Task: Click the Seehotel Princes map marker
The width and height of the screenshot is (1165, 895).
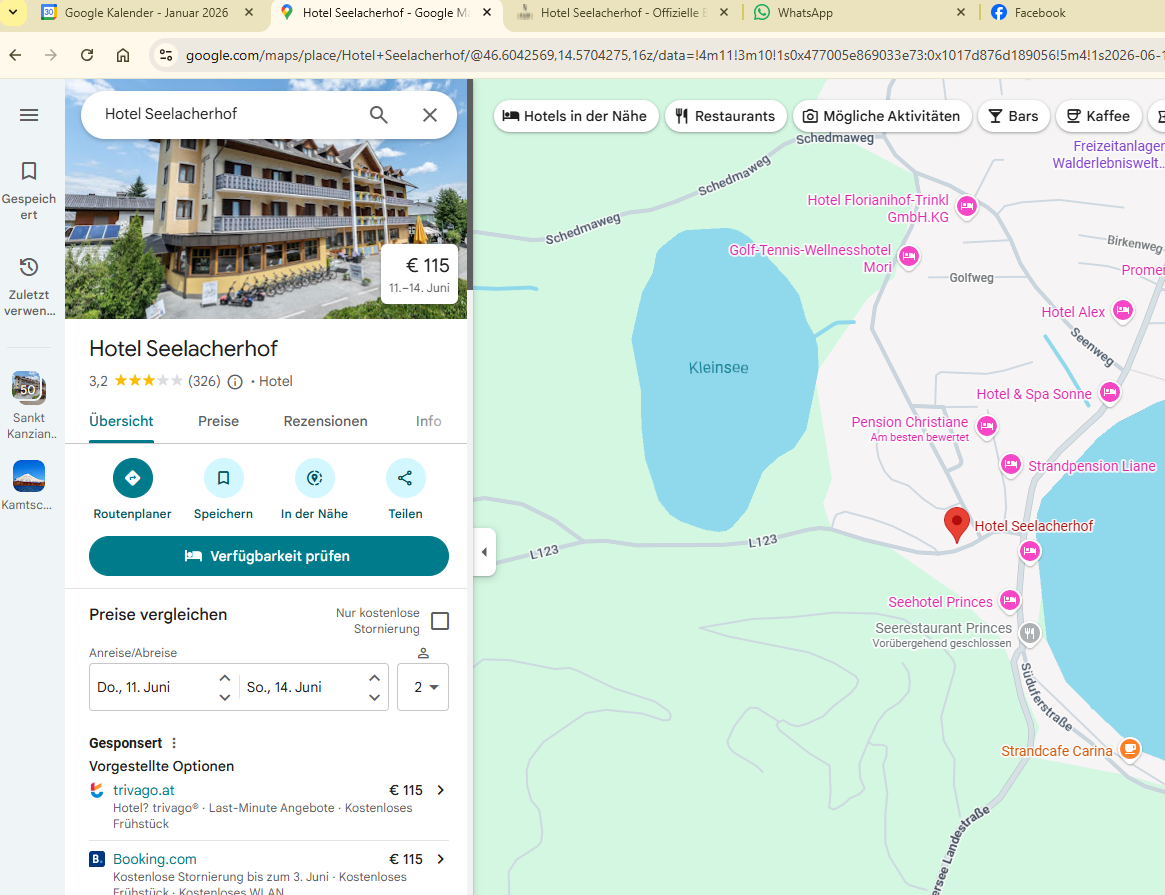Action: pyautogui.click(x=1010, y=599)
